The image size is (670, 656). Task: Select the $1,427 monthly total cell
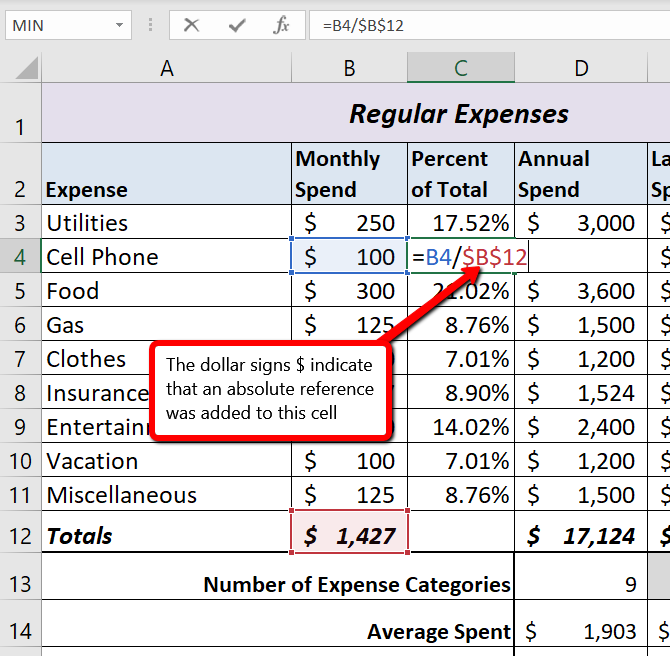pyautogui.click(x=350, y=532)
